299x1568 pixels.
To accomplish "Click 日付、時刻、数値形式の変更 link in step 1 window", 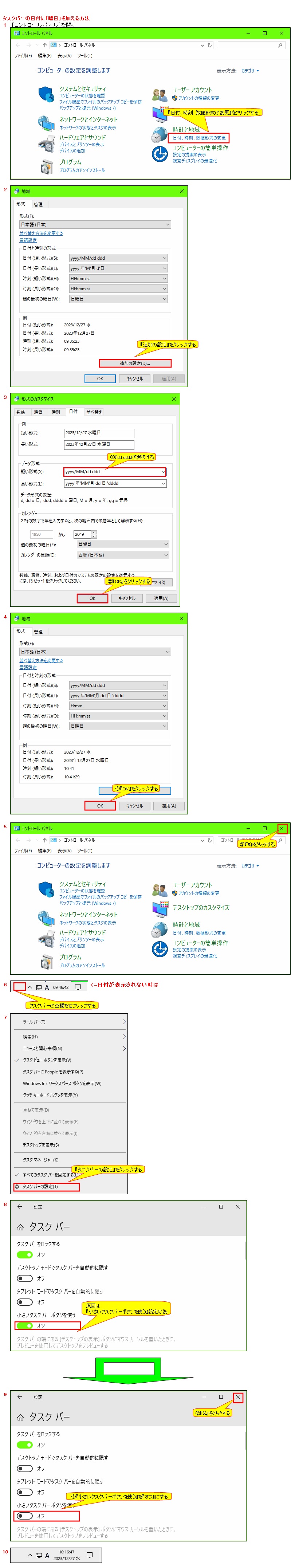I will 199,138.
